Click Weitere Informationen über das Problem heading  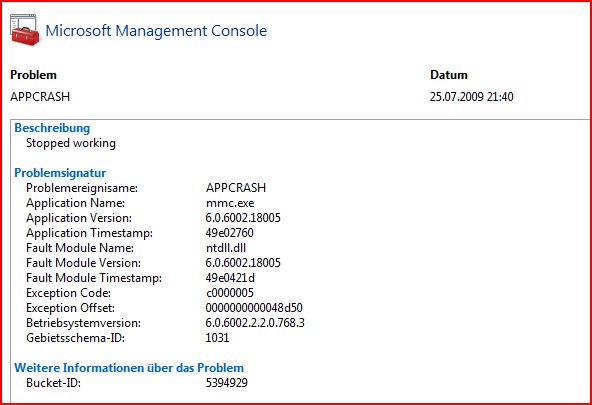click(129, 368)
